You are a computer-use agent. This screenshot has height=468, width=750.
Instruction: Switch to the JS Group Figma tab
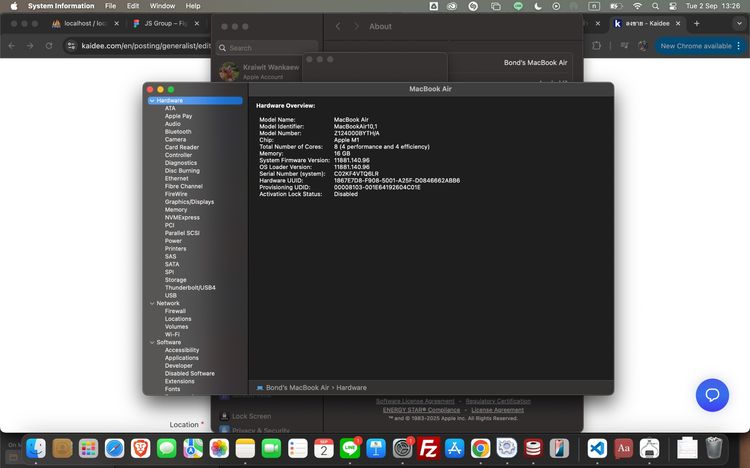[x=165, y=23]
